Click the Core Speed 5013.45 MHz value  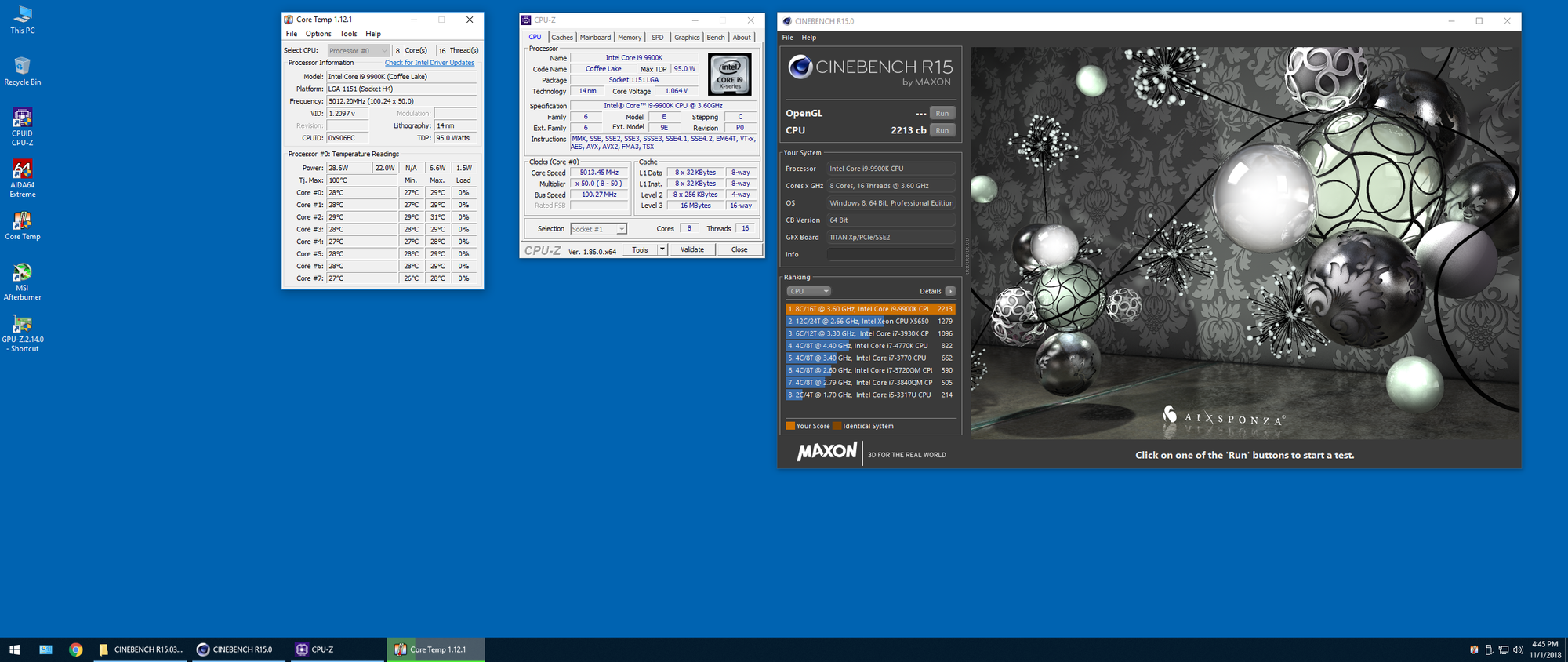599,173
